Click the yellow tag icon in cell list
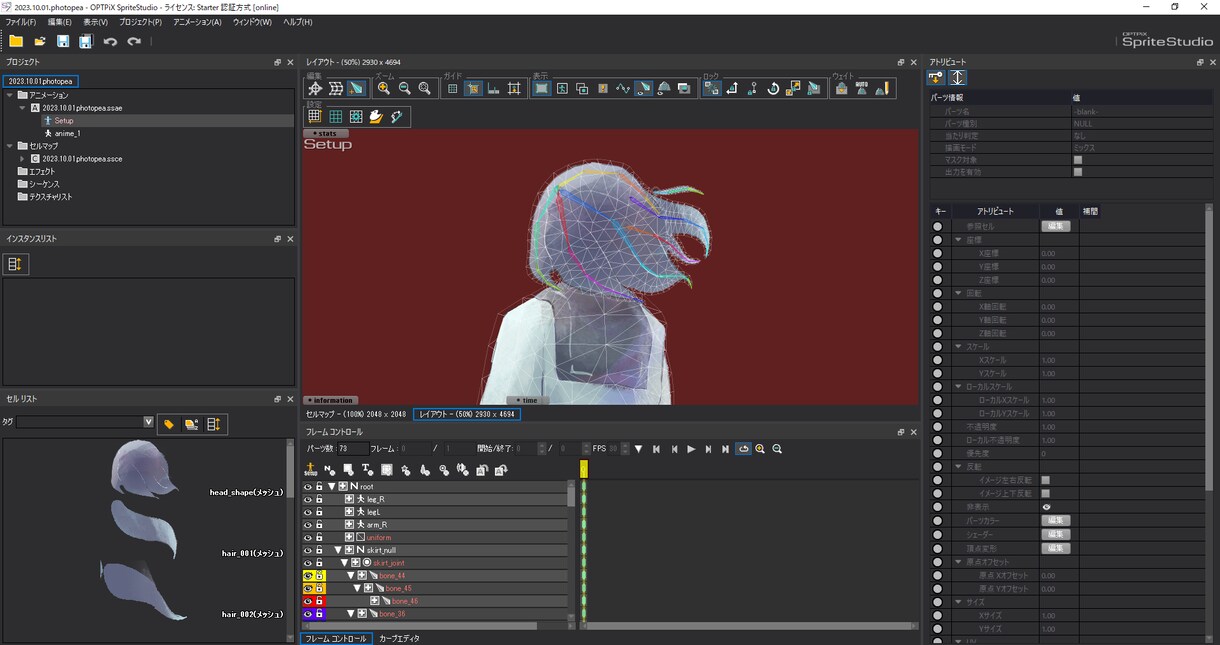The width and height of the screenshot is (1220, 645). (169, 424)
